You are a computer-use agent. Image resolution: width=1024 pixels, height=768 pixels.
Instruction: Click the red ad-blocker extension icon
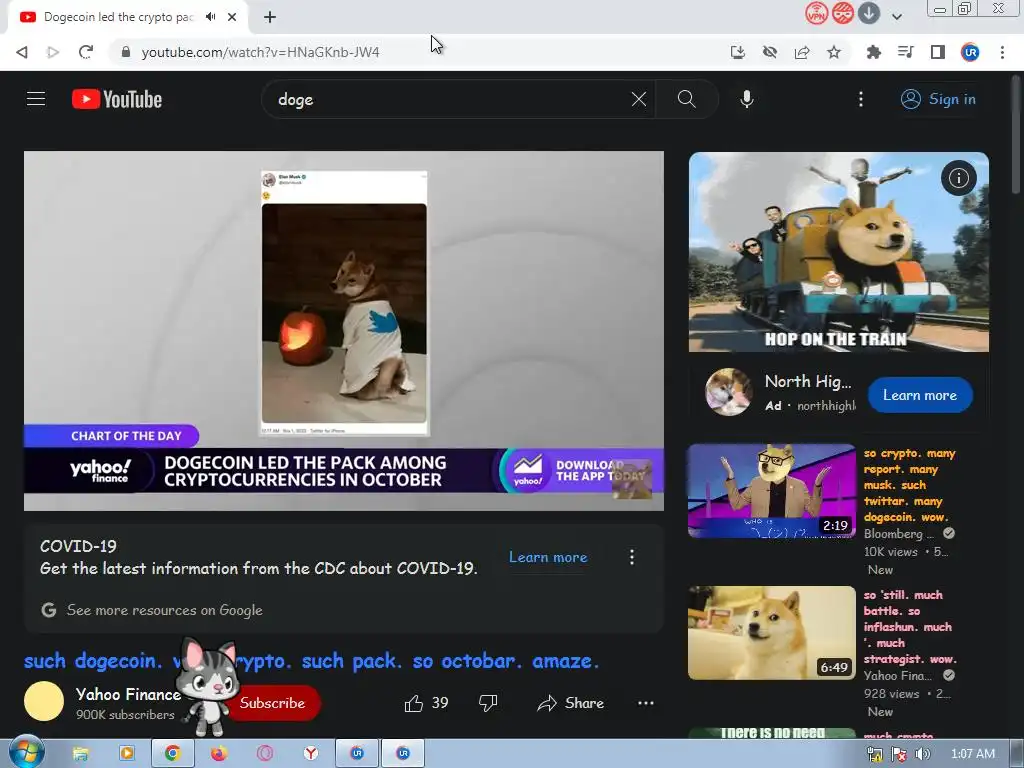[x=842, y=13]
